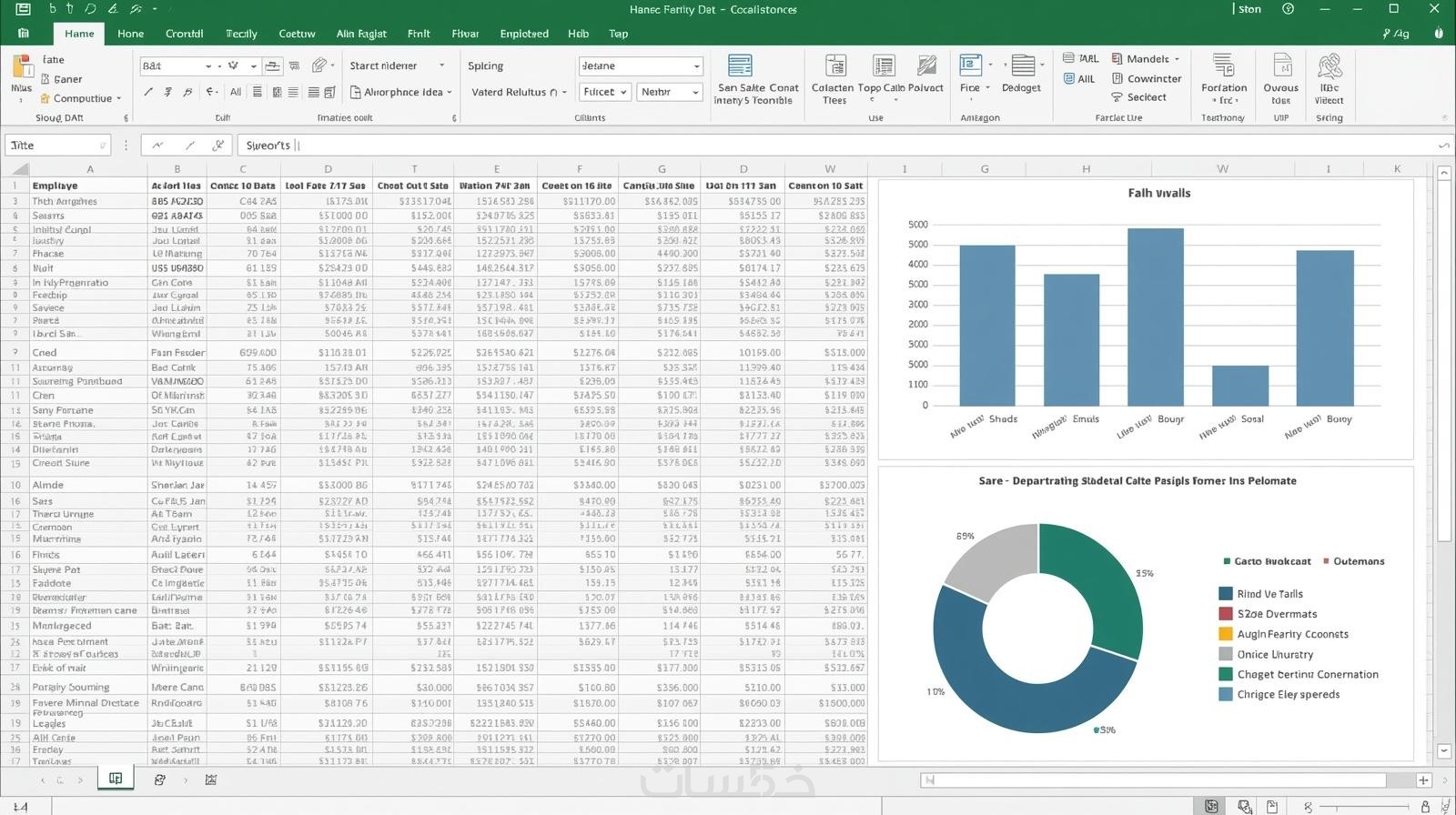Open the Coetuw tab
The height and width of the screenshot is (815, 1456).
pos(297,34)
